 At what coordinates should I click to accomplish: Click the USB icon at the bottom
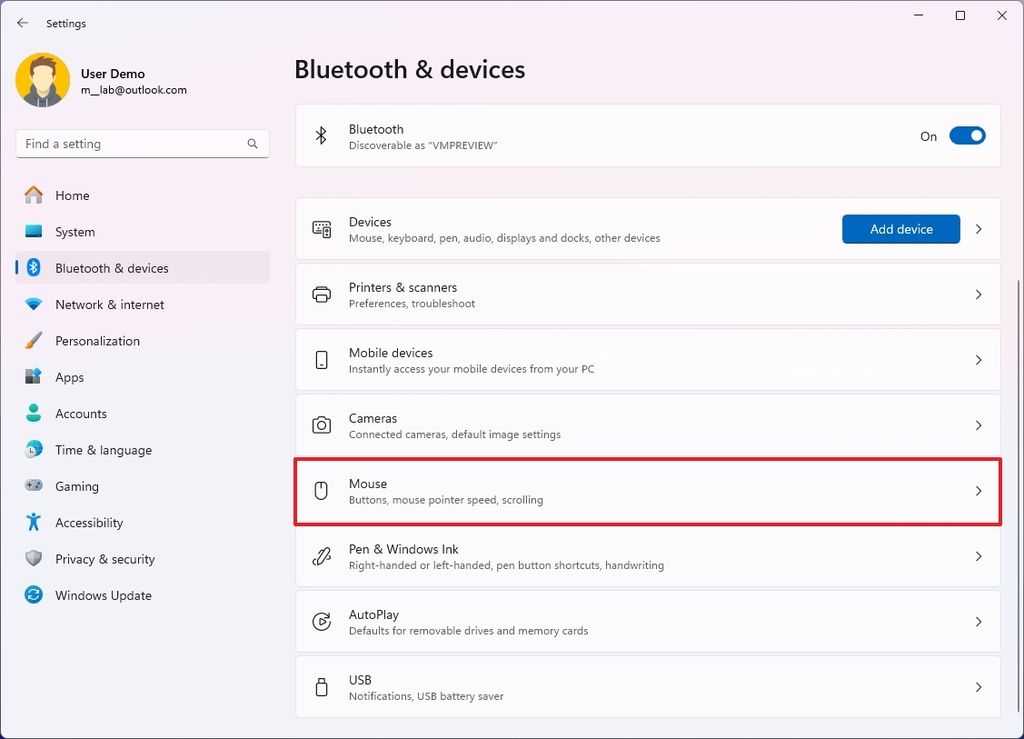click(x=321, y=687)
